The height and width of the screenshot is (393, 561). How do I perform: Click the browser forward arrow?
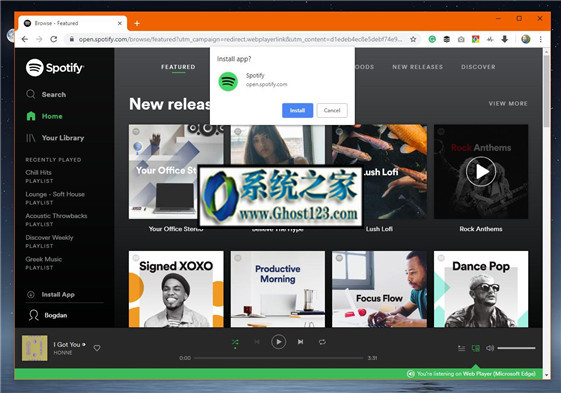coord(39,39)
